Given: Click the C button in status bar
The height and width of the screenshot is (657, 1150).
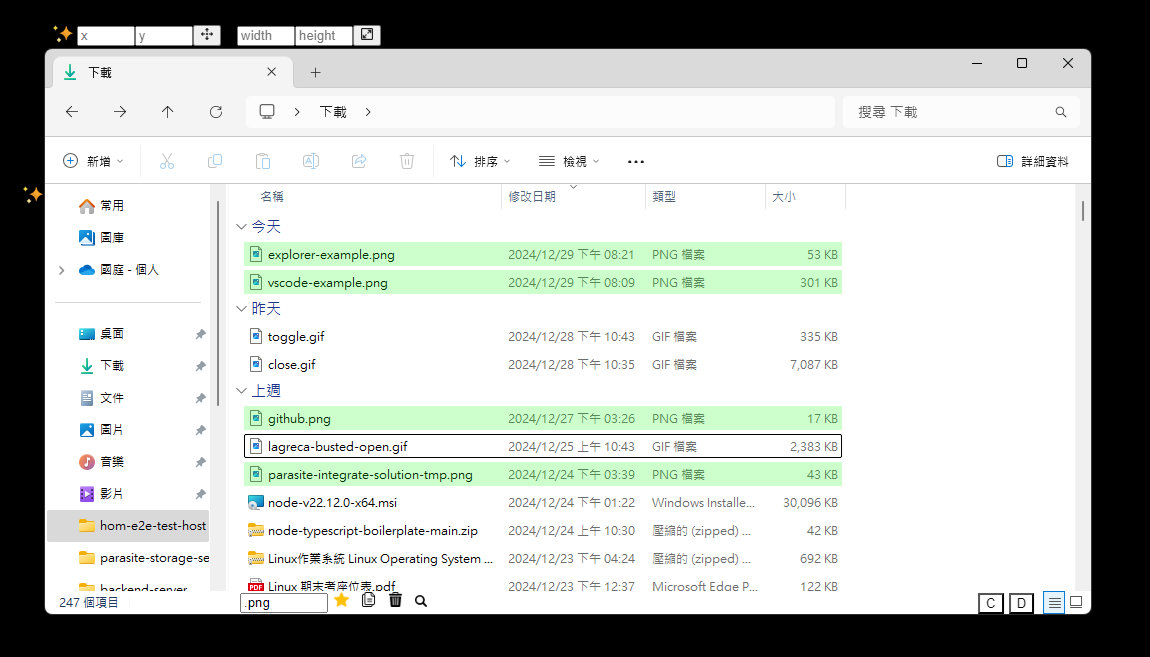Looking at the screenshot, I should click(990, 603).
